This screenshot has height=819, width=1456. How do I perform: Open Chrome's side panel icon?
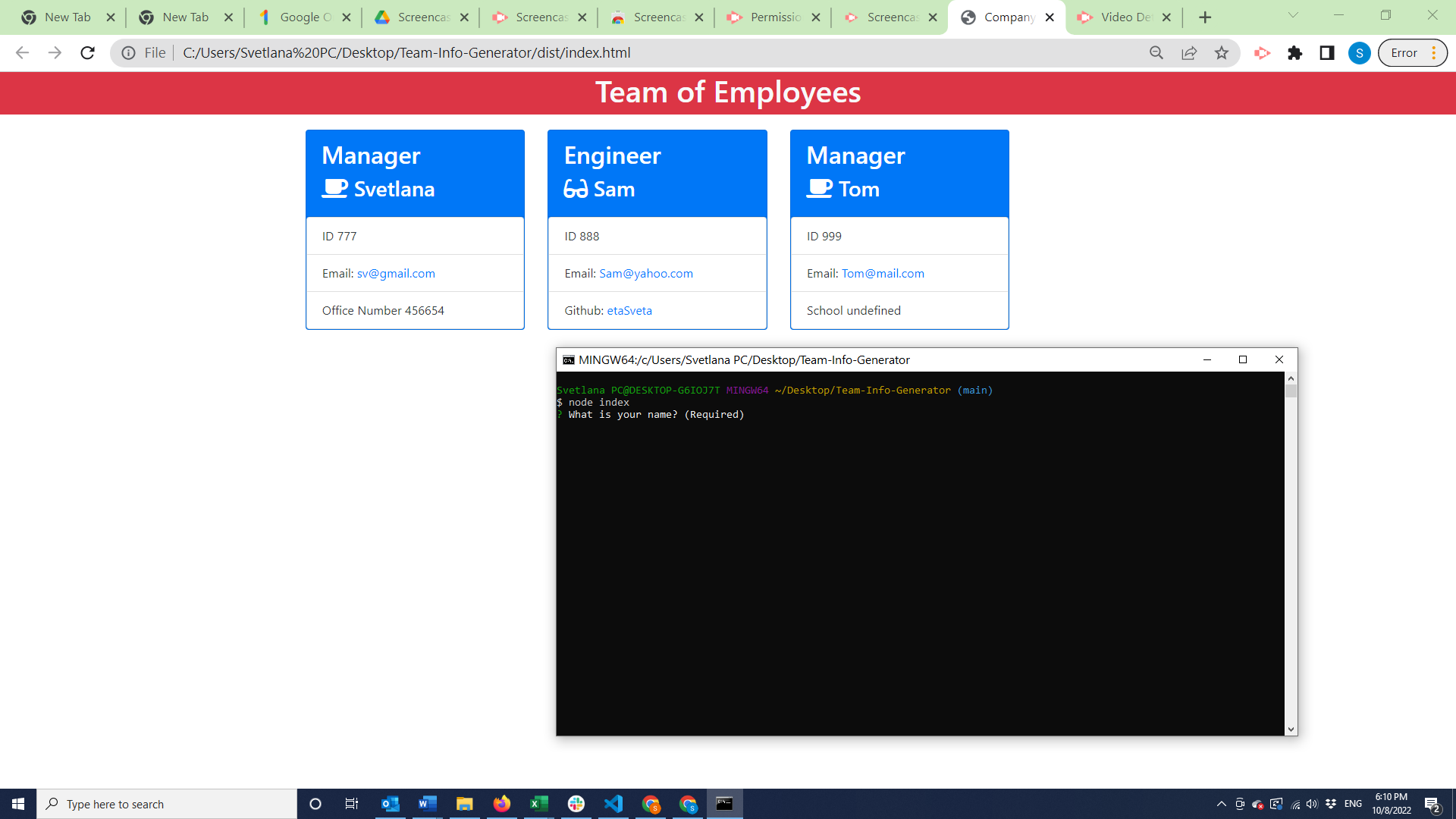[1328, 53]
